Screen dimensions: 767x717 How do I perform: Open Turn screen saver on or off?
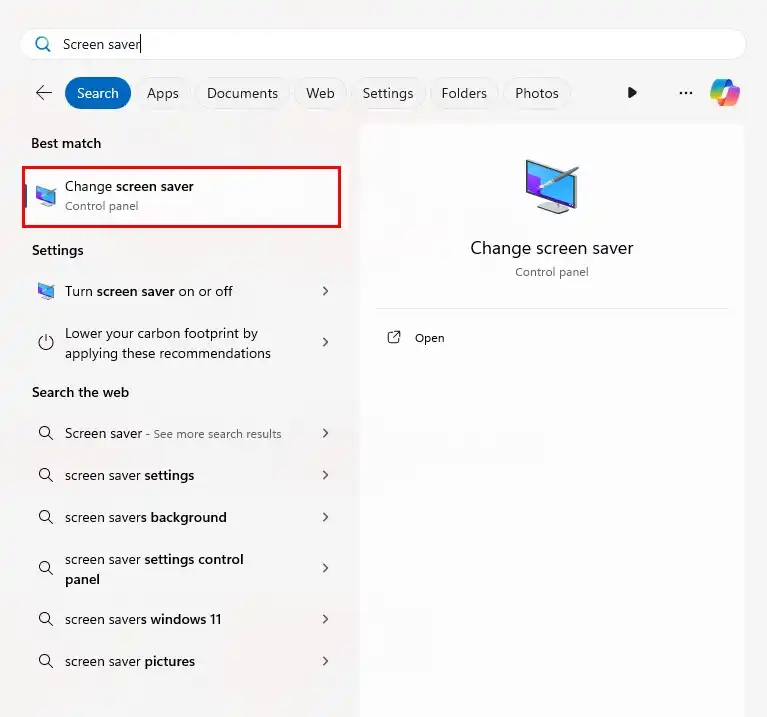tap(181, 291)
